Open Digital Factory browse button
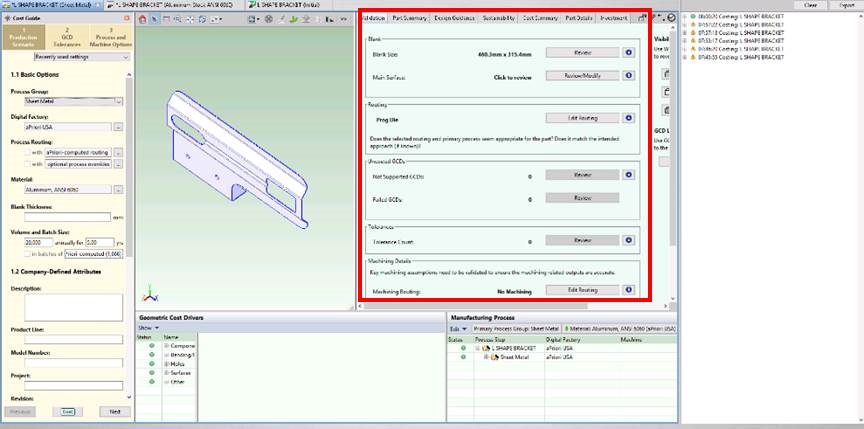This screenshot has width=864, height=429. tap(118, 127)
